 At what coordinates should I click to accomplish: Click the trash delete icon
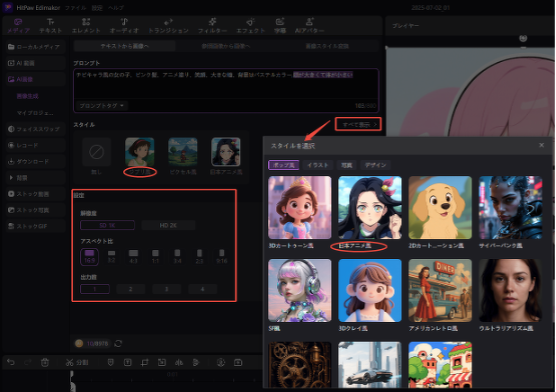[x=45, y=362]
